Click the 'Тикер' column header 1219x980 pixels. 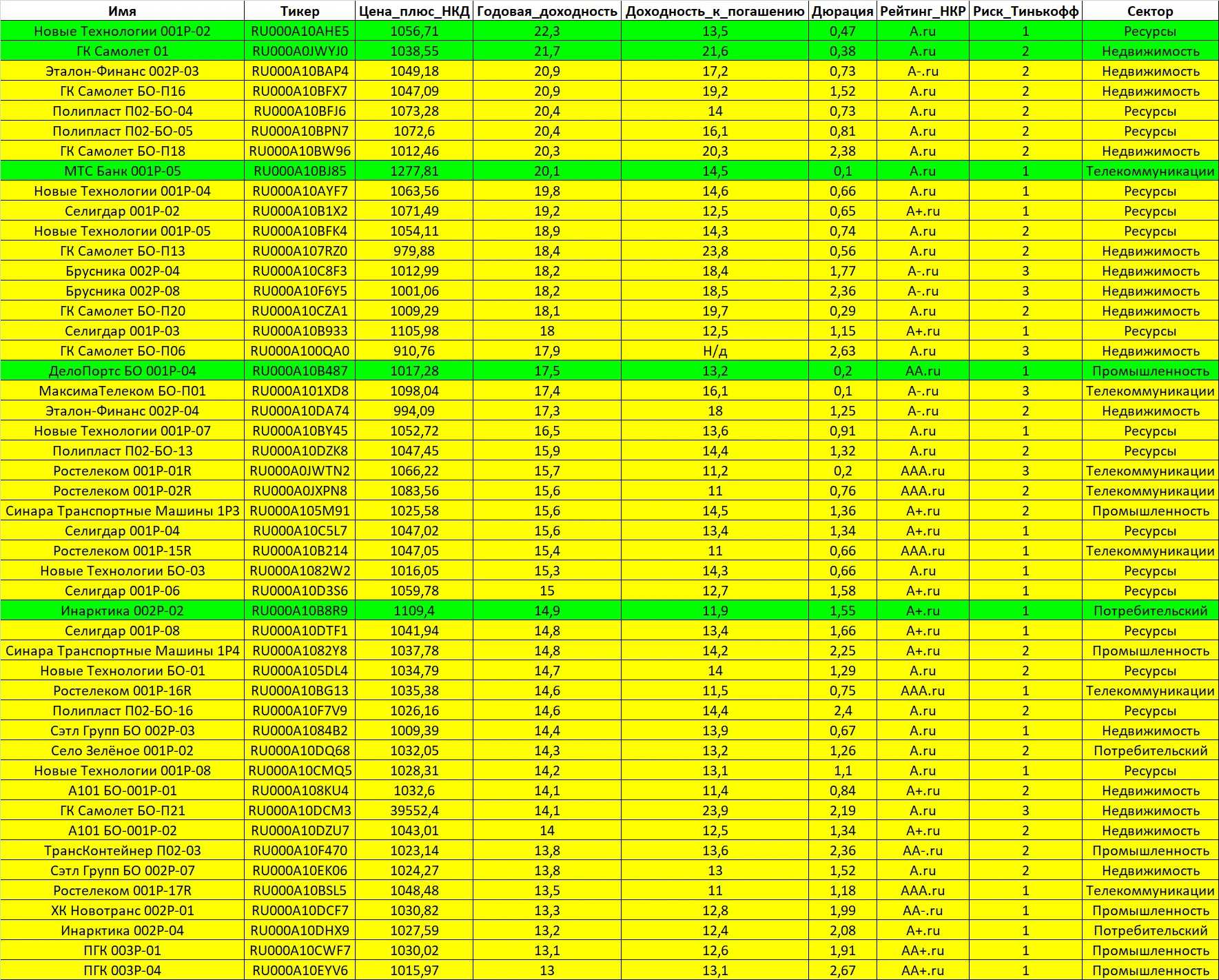click(x=300, y=11)
